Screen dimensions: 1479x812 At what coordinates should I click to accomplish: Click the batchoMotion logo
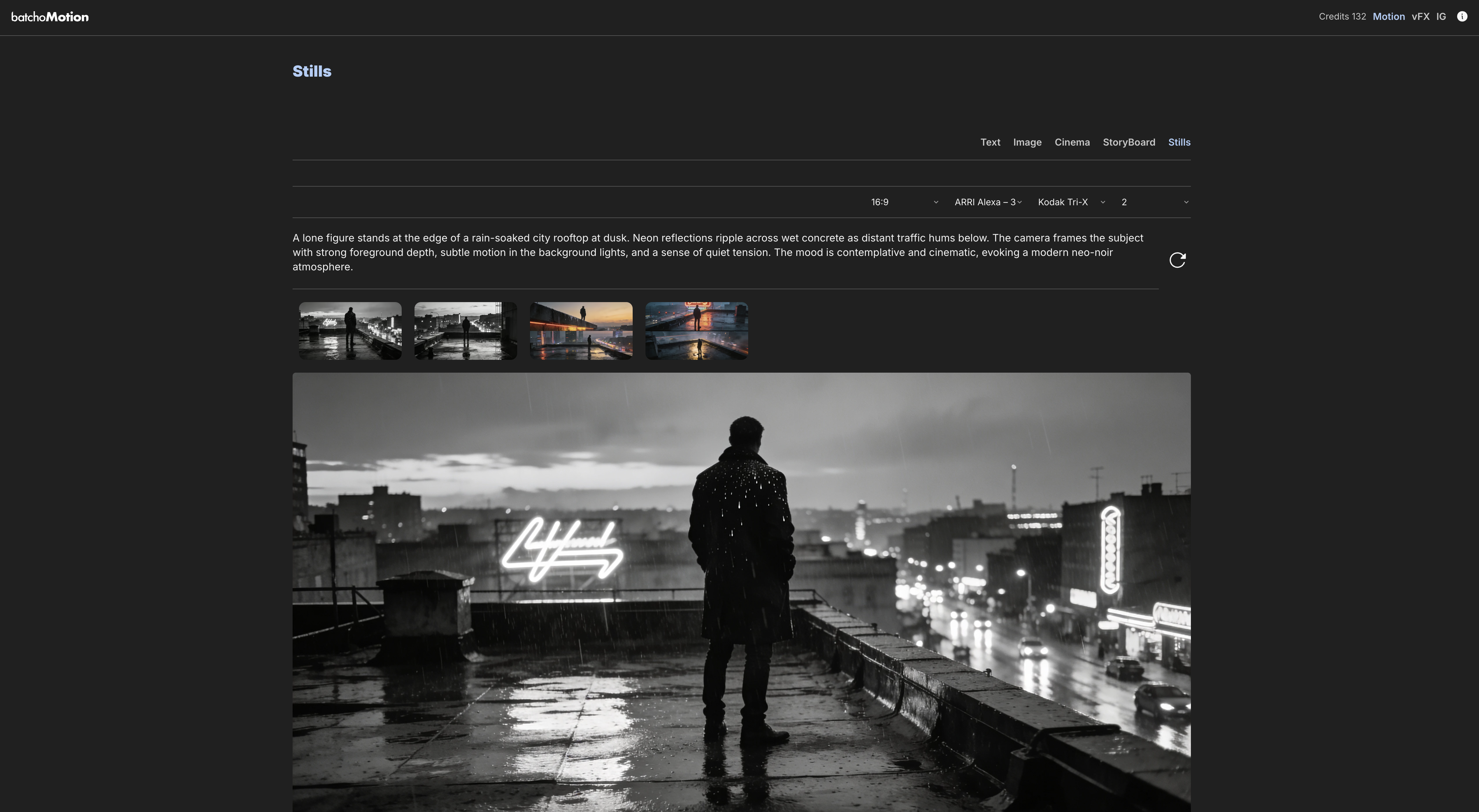[x=50, y=17]
